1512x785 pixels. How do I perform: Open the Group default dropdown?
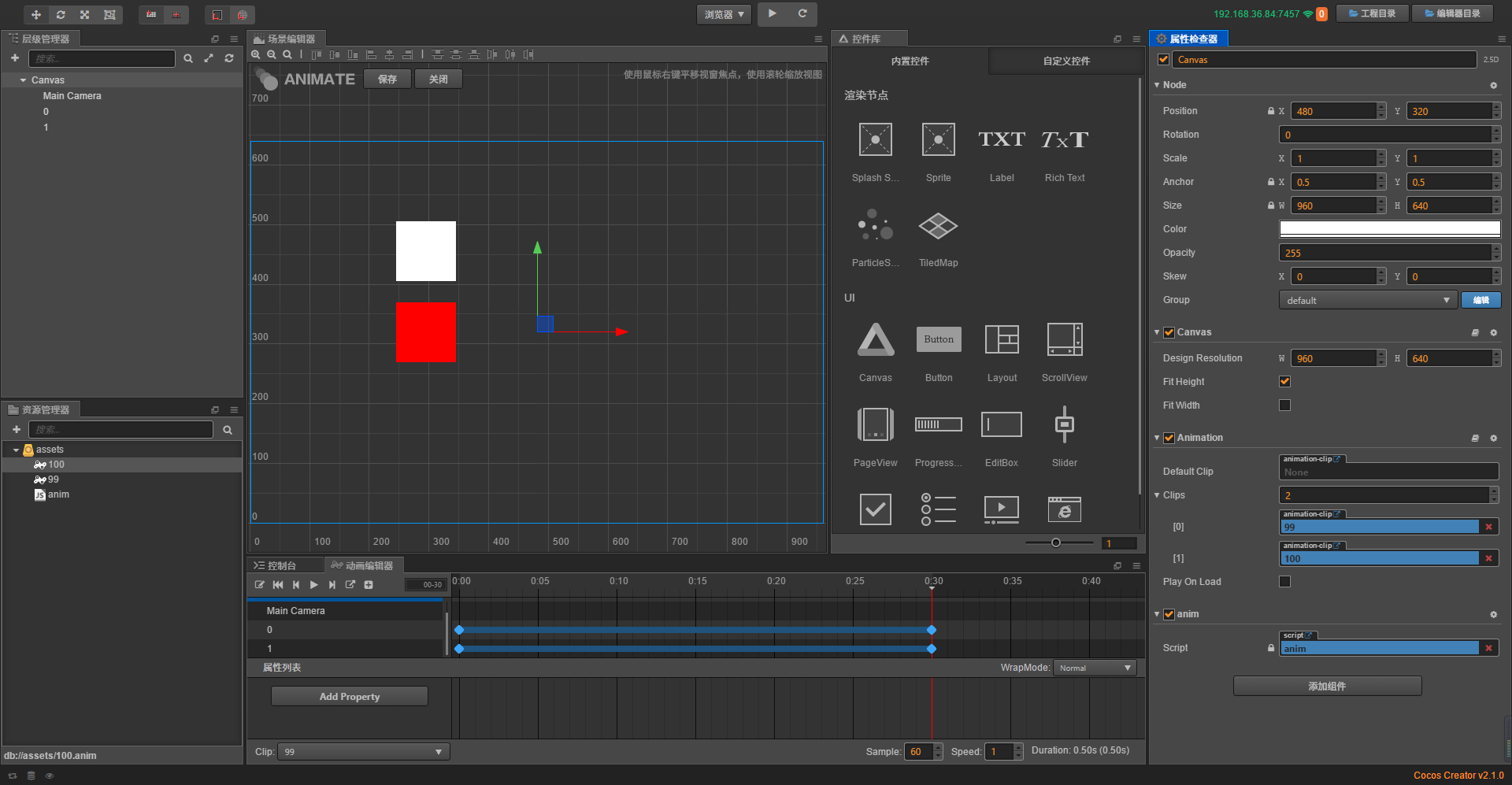[1368, 300]
